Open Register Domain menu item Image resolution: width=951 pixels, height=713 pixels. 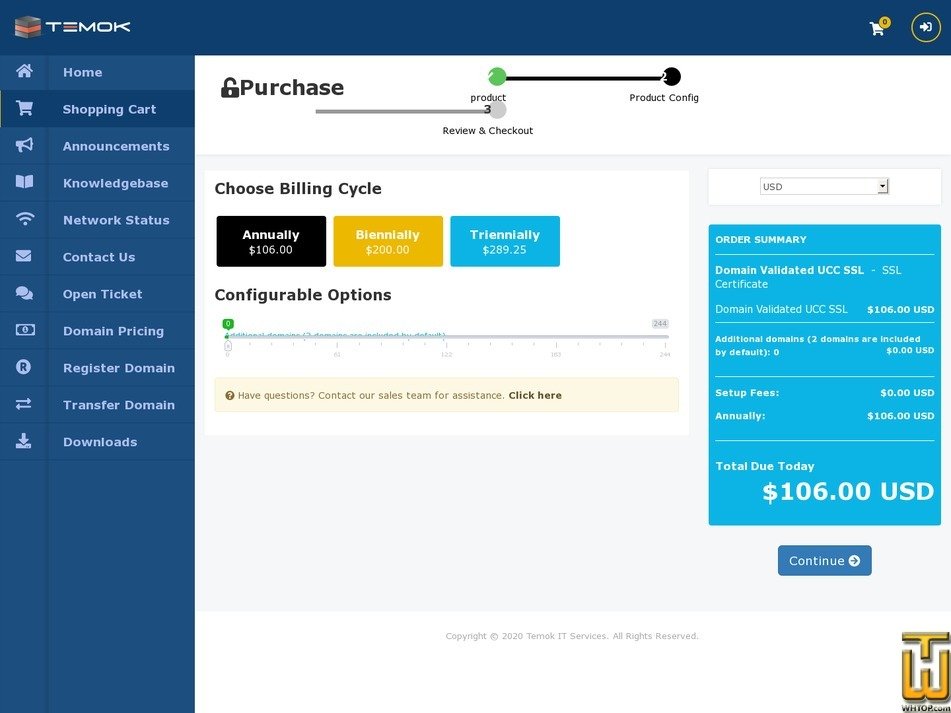coord(118,368)
